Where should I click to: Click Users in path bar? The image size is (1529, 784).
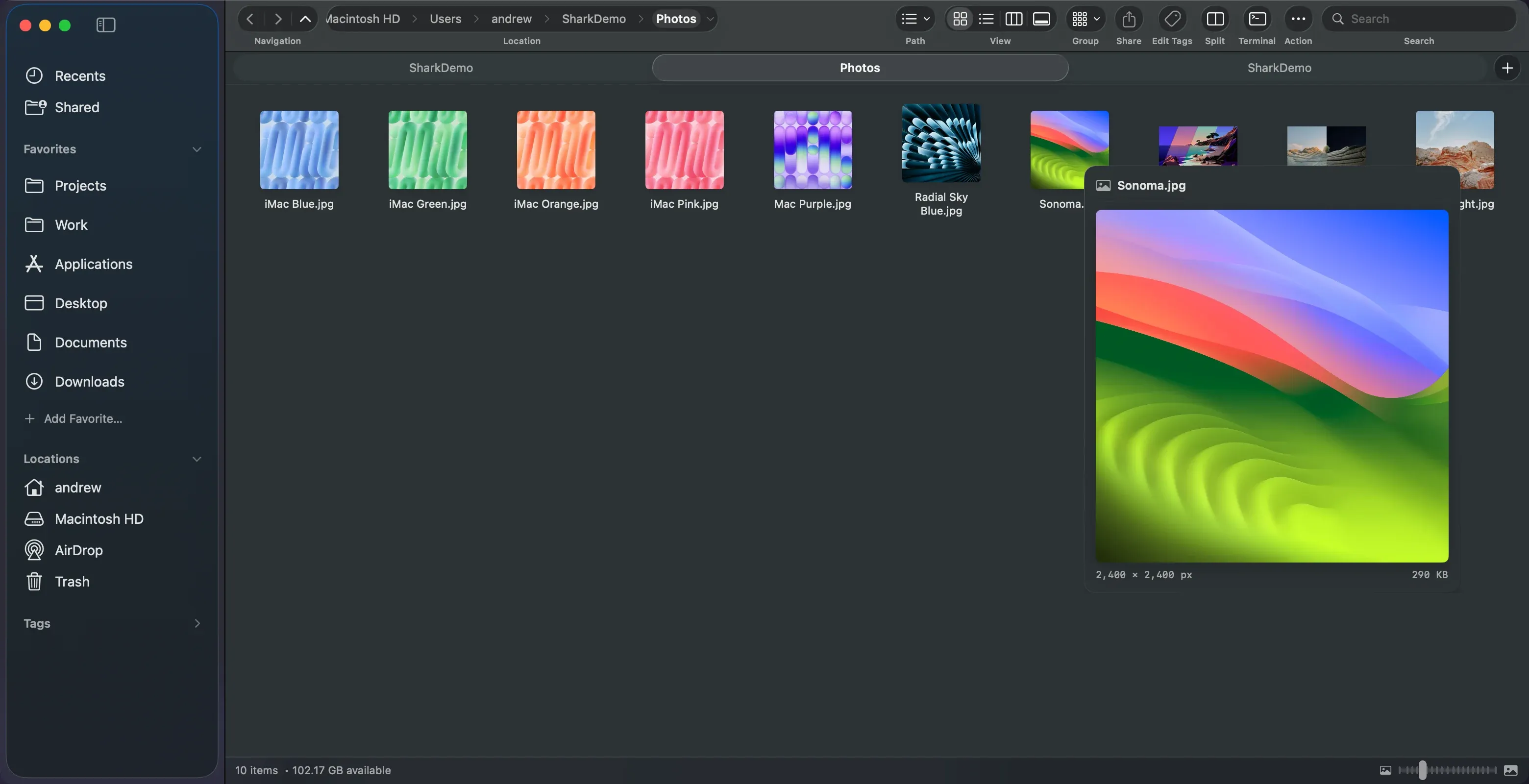click(x=445, y=19)
